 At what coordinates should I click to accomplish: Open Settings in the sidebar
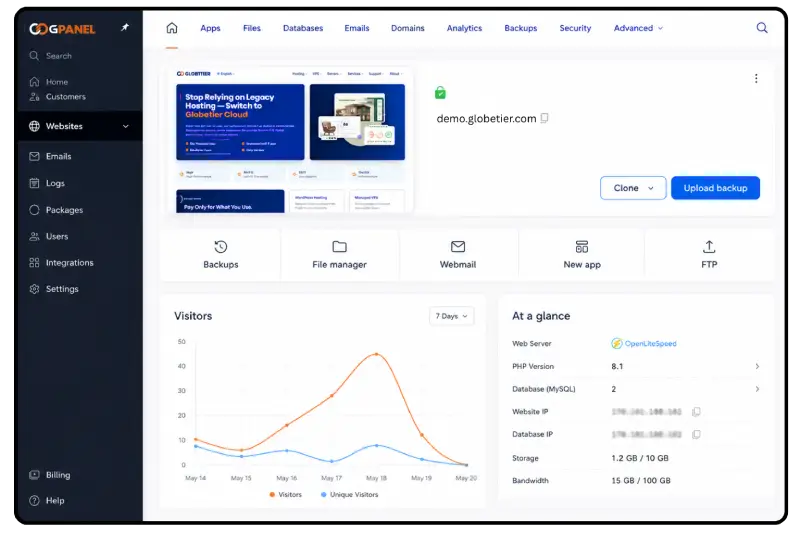point(54,289)
